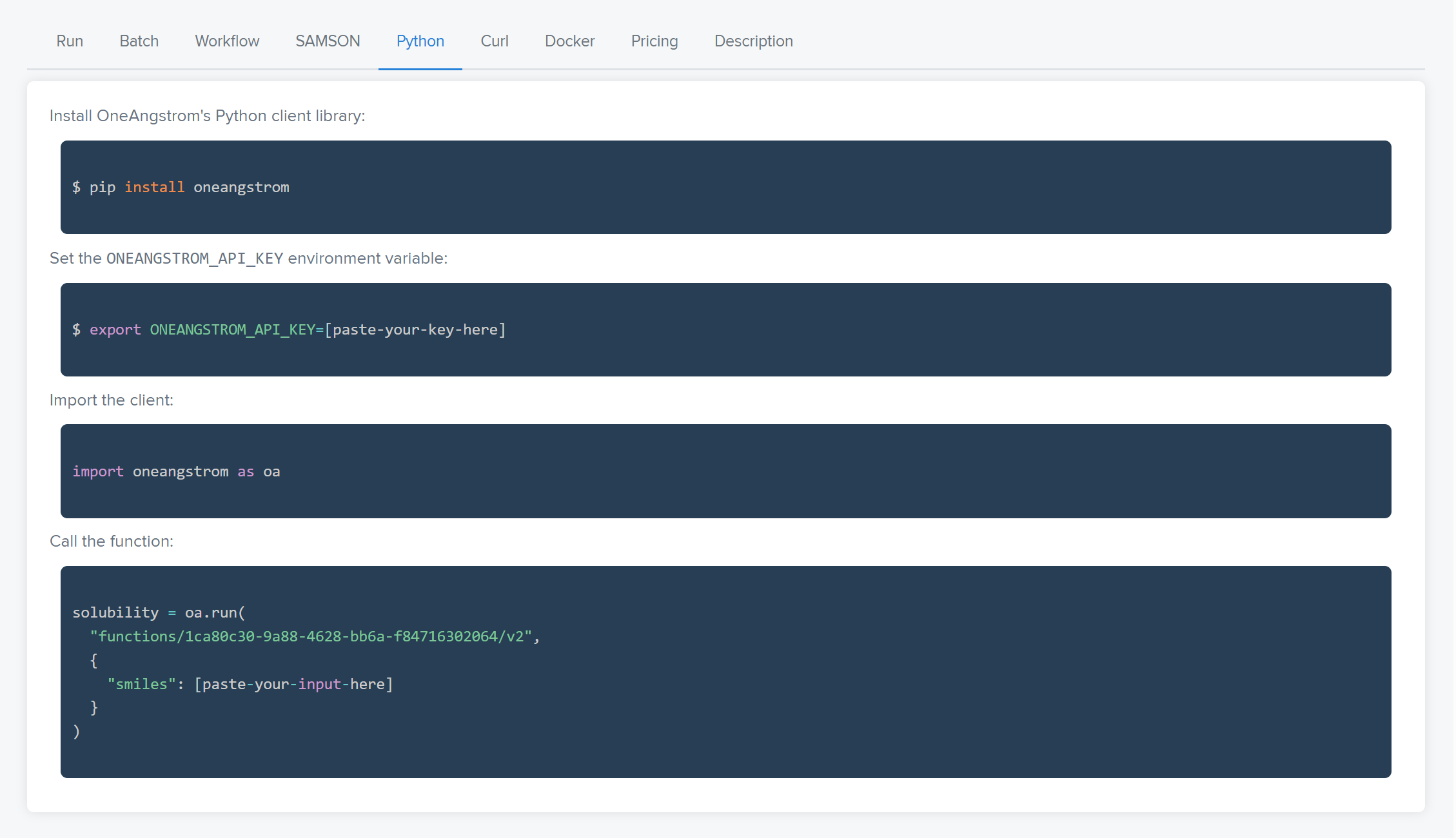Select the Workflow tab

(227, 41)
